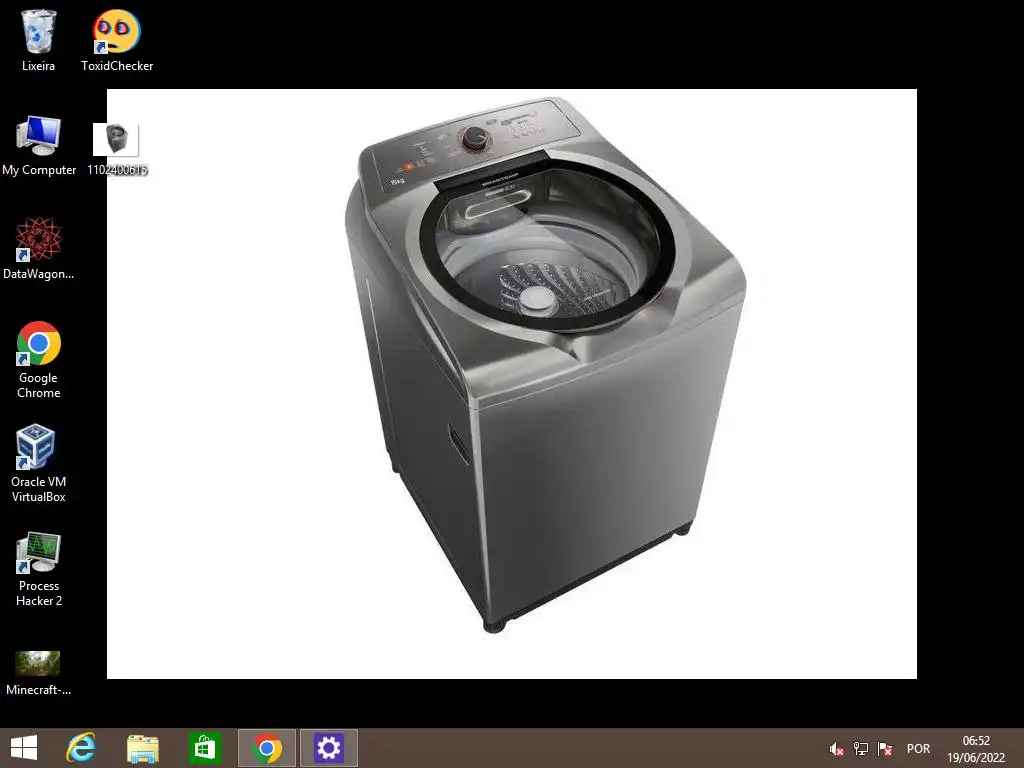
Task: Click the washing machine wallpaper image
Action: coord(512,384)
